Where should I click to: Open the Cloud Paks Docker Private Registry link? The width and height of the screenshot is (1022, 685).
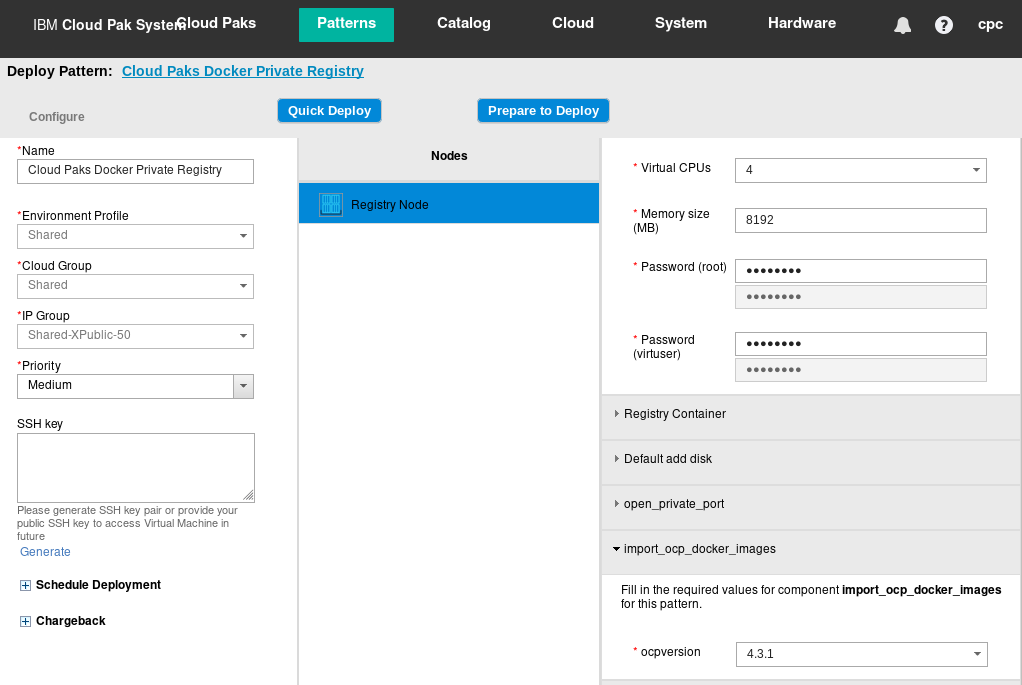tap(242, 71)
